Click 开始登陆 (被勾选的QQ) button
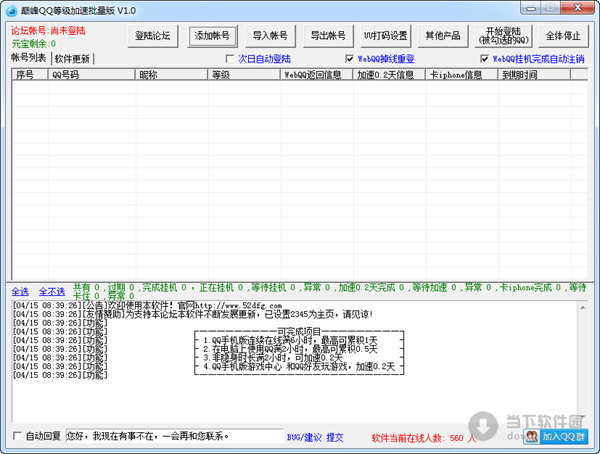This screenshot has height=454, width=600. 504,36
